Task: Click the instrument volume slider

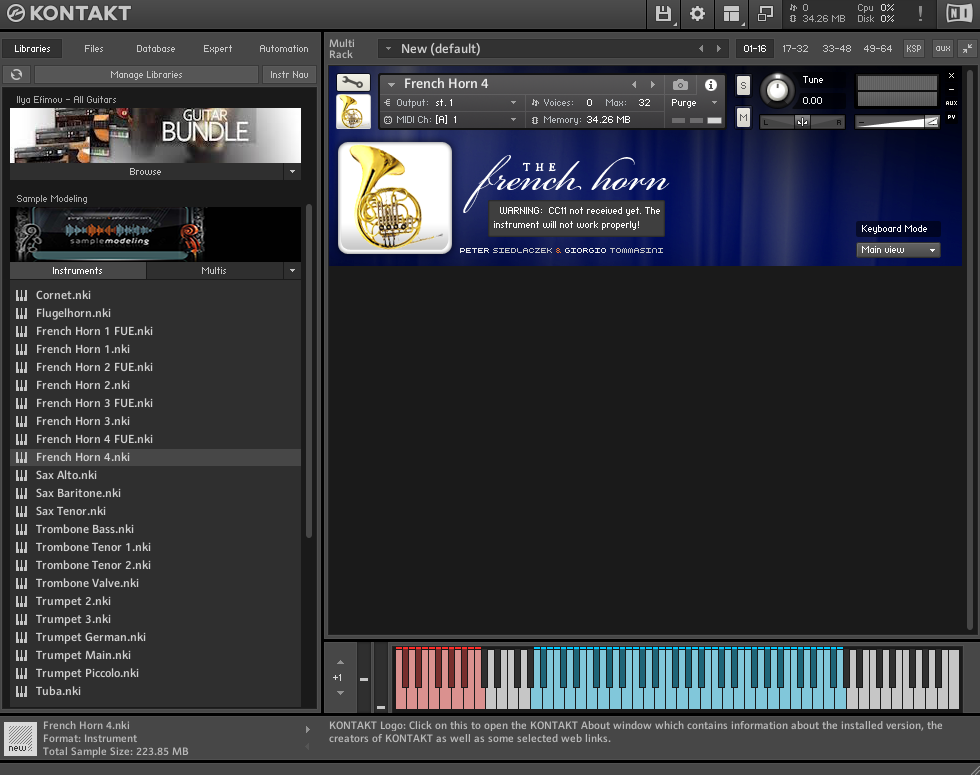Action: [898, 122]
